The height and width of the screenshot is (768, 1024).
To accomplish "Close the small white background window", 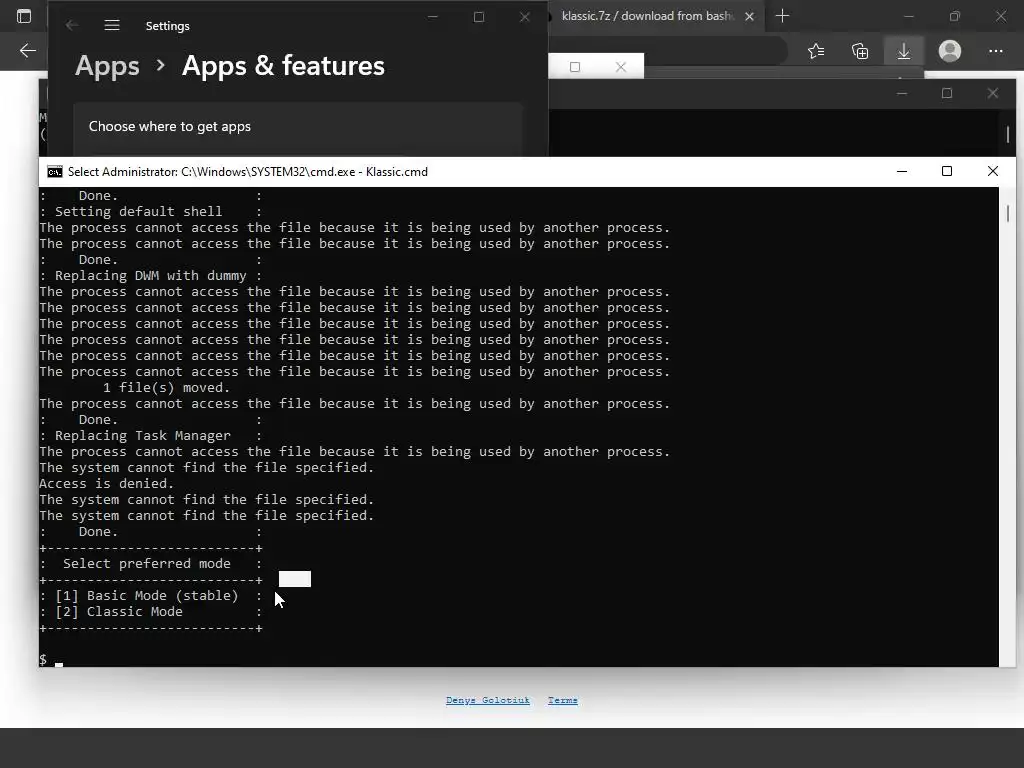I will pyautogui.click(x=620, y=67).
